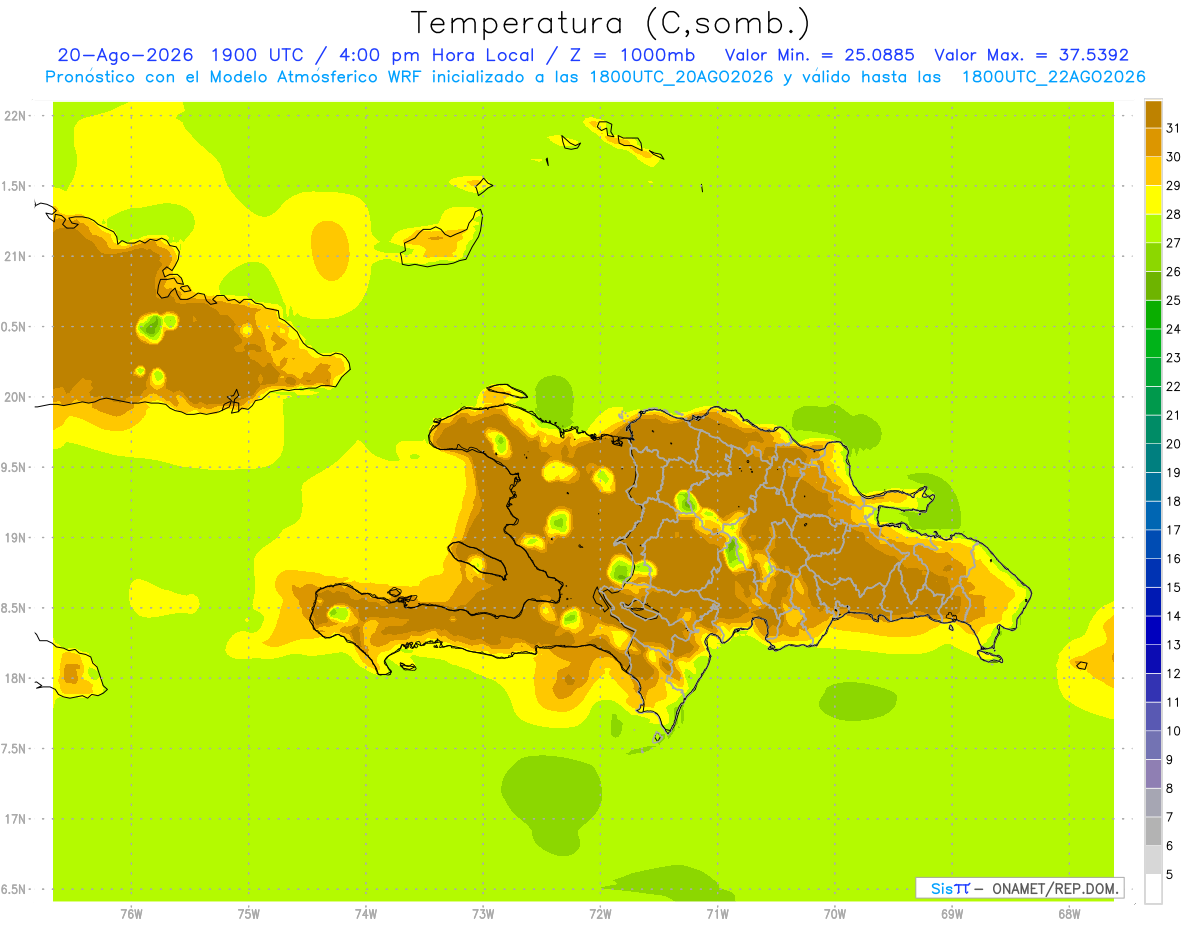Click the white legend swatch below 5
The width and height of the screenshot is (1200, 927).
1153,889
